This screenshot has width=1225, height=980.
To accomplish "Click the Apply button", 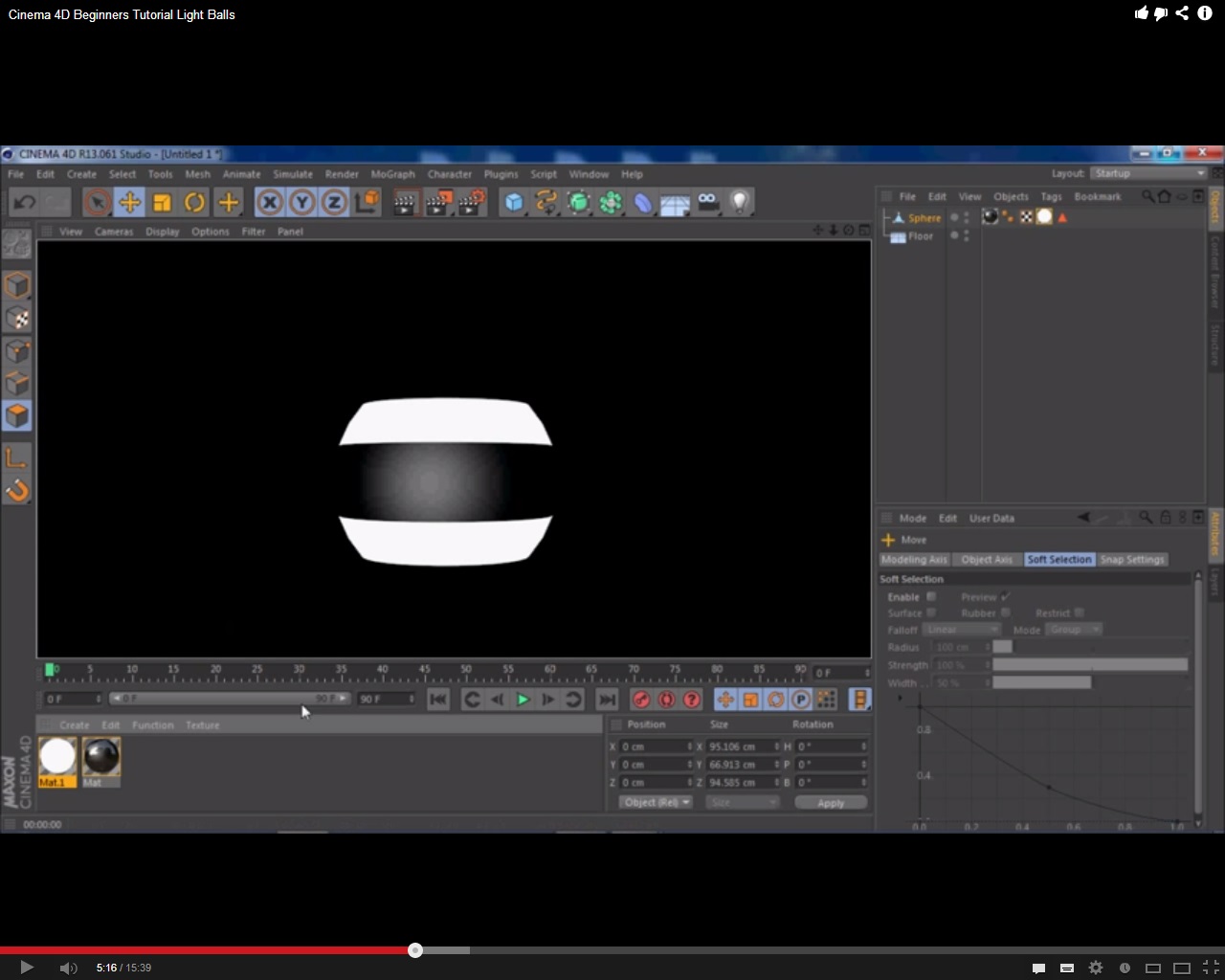I will (830, 803).
